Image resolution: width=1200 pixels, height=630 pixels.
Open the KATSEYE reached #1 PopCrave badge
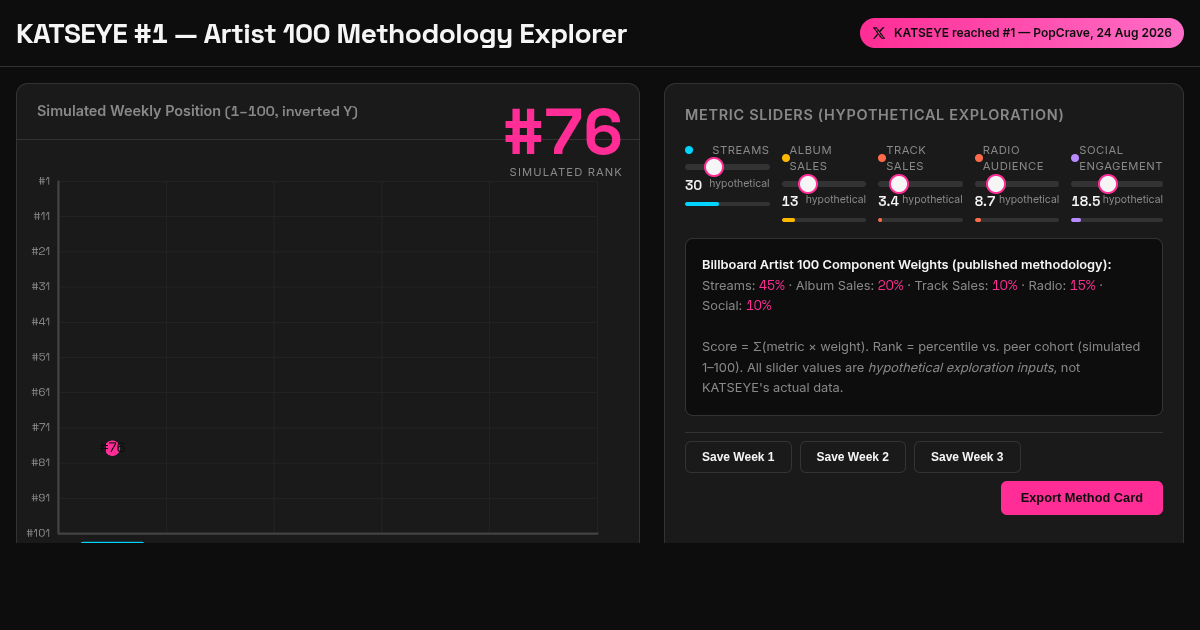1022,33
